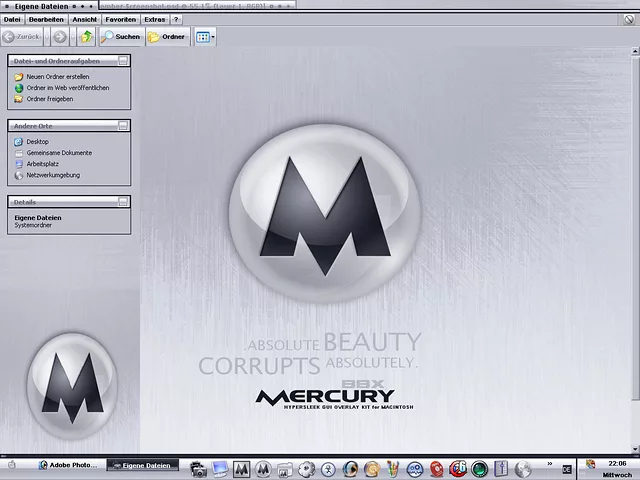640x480 pixels.
Task: Open Gemeinsame Dokumente
Action: tap(59, 153)
